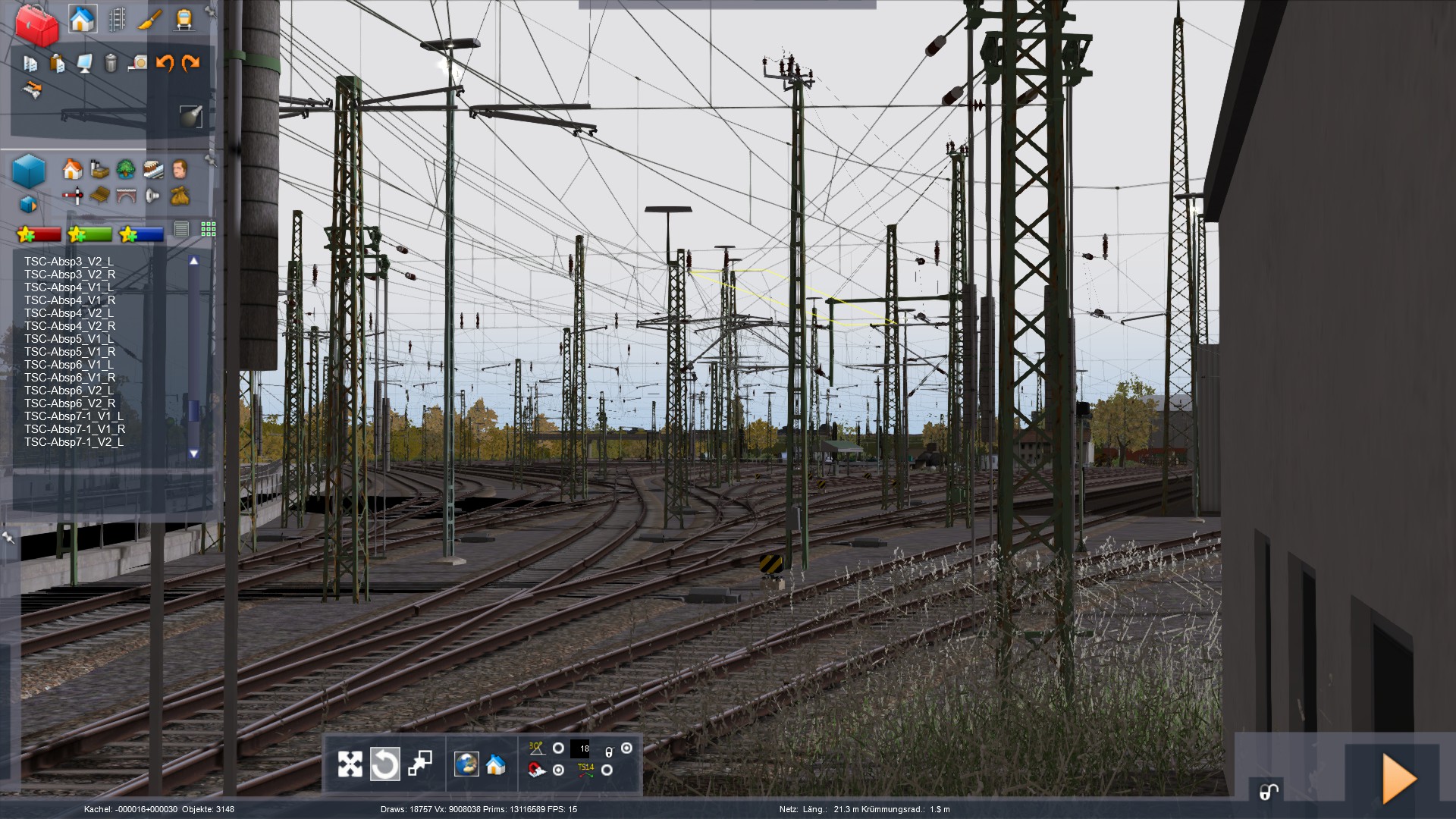Pick TSC-Absp7-1_V1_R list entry
Image resolution: width=1456 pixels, height=819 pixels.
[x=74, y=429]
